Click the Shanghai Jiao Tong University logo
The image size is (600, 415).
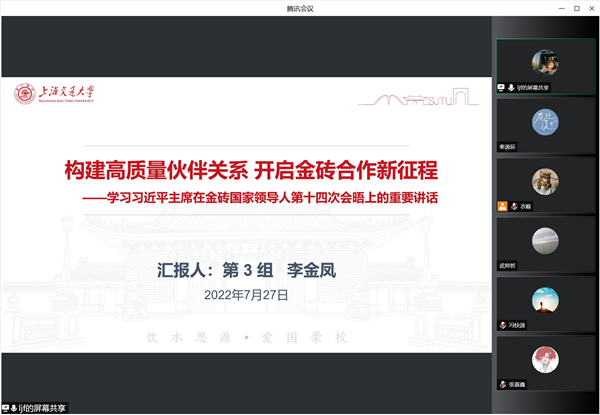58,95
